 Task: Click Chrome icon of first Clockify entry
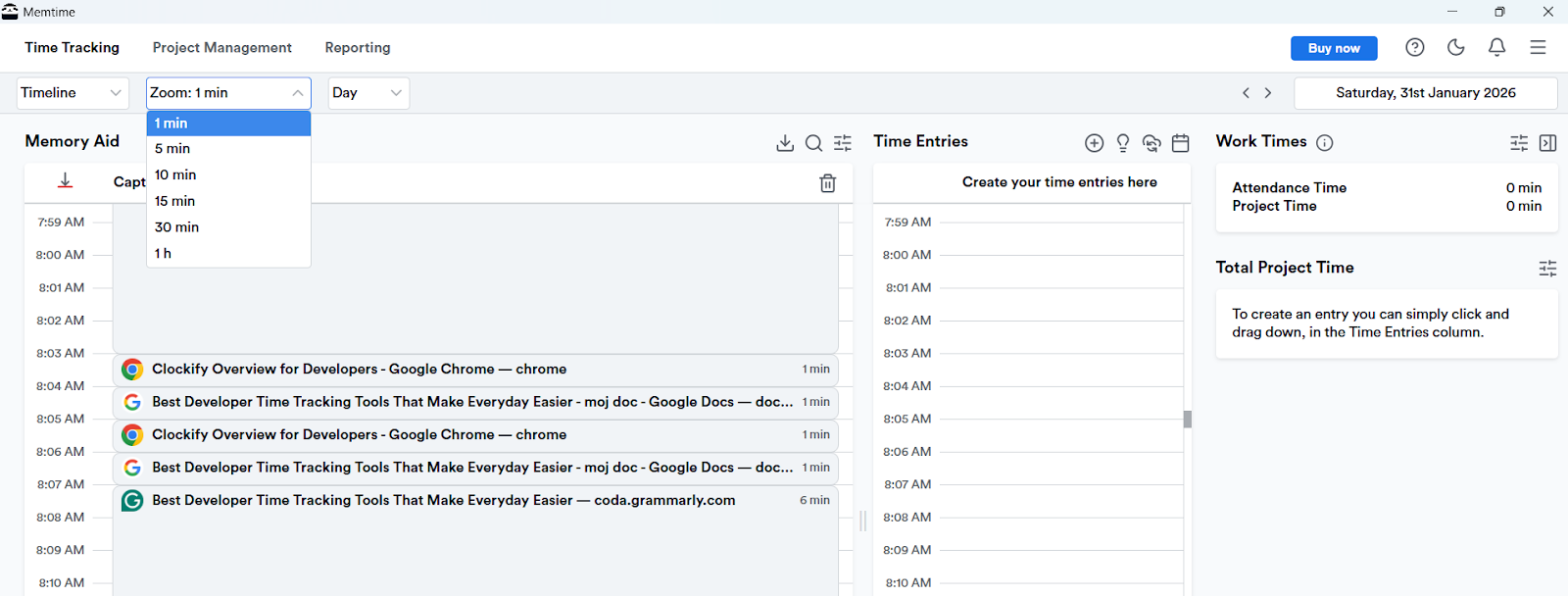coord(132,370)
